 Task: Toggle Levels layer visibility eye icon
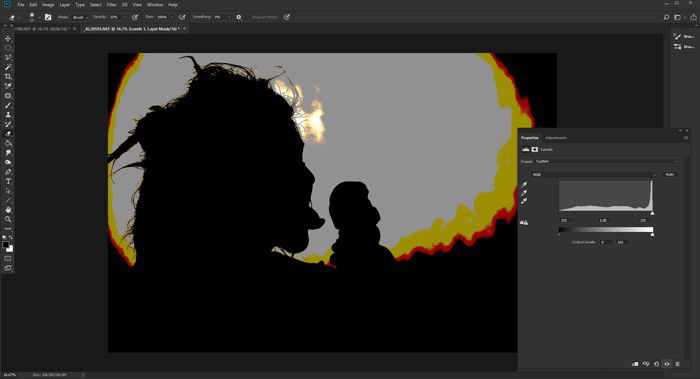point(667,364)
